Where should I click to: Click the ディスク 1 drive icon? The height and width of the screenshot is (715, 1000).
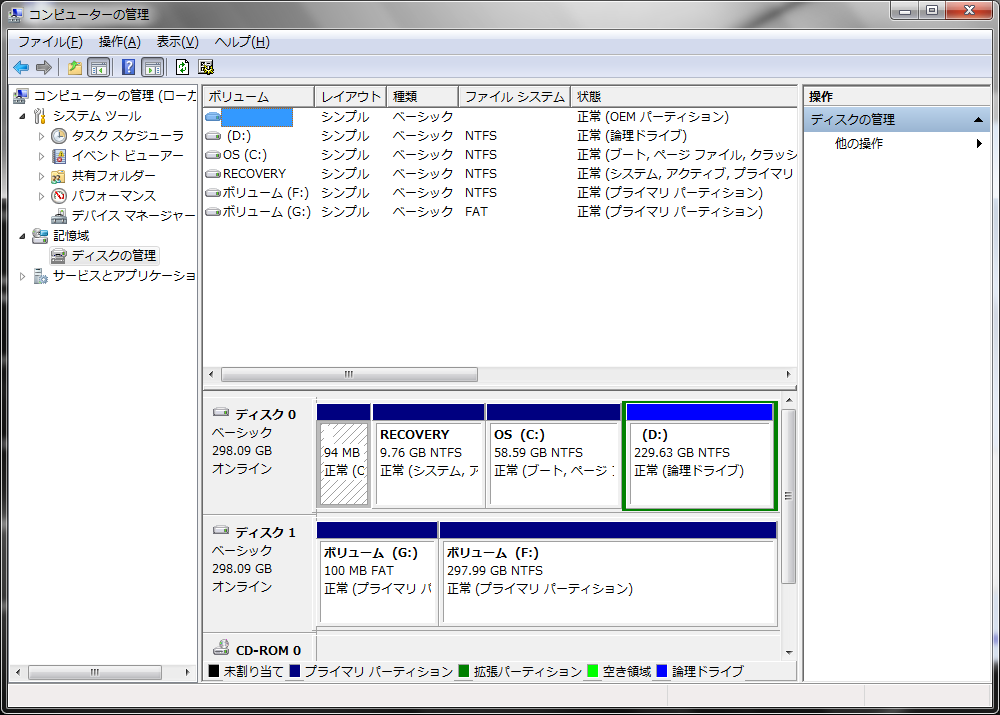[x=221, y=530]
